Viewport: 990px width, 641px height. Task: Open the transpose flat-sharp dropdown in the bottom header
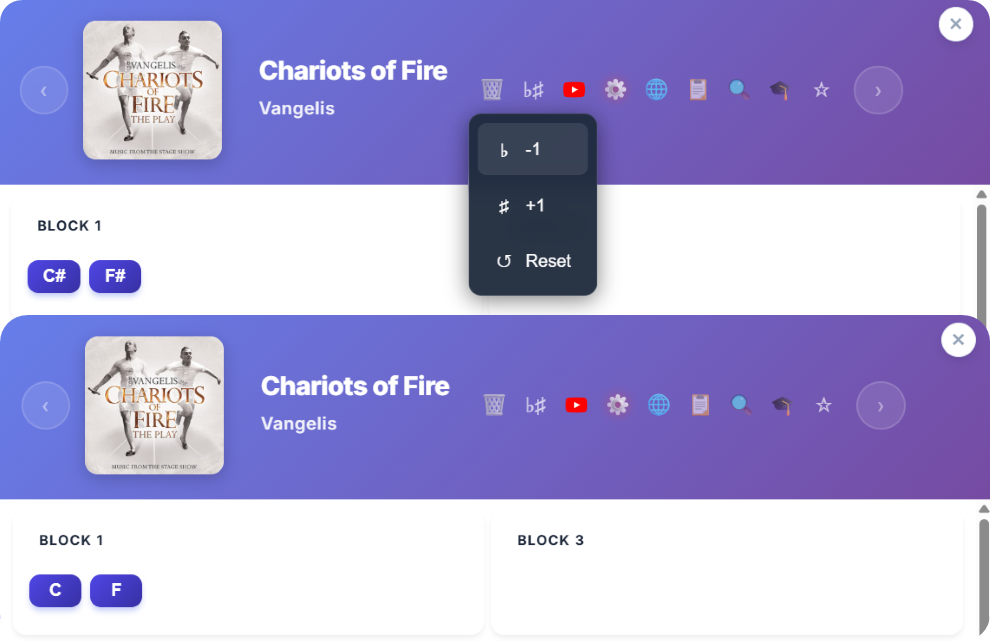click(x=535, y=405)
